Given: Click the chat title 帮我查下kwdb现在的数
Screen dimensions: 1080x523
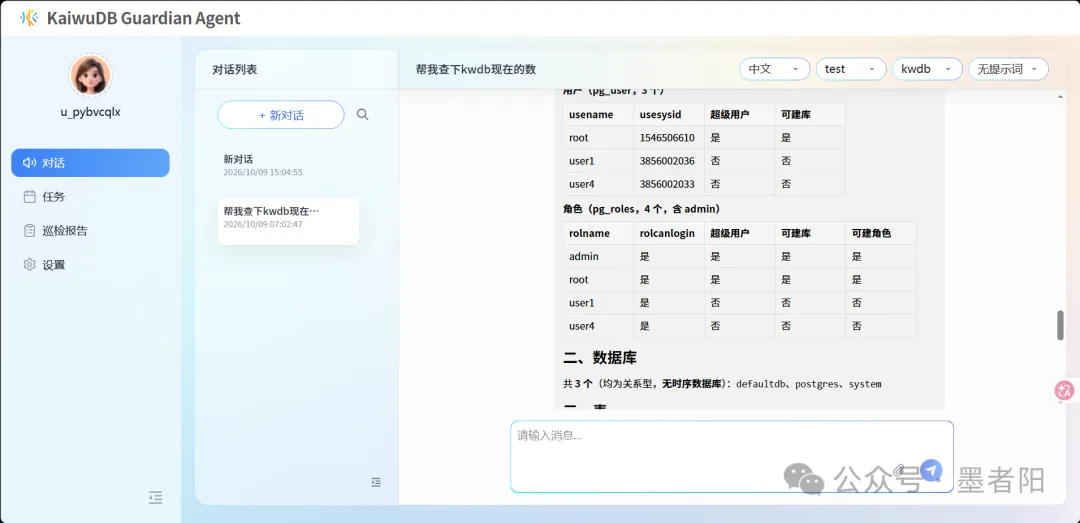Looking at the screenshot, I should pyautogui.click(x=476, y=70).
